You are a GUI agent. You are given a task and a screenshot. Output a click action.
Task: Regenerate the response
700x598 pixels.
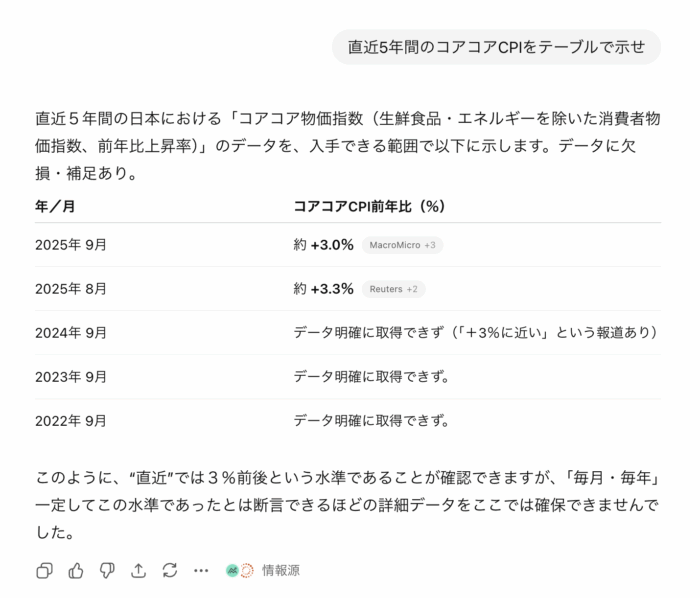pos(170,570)
